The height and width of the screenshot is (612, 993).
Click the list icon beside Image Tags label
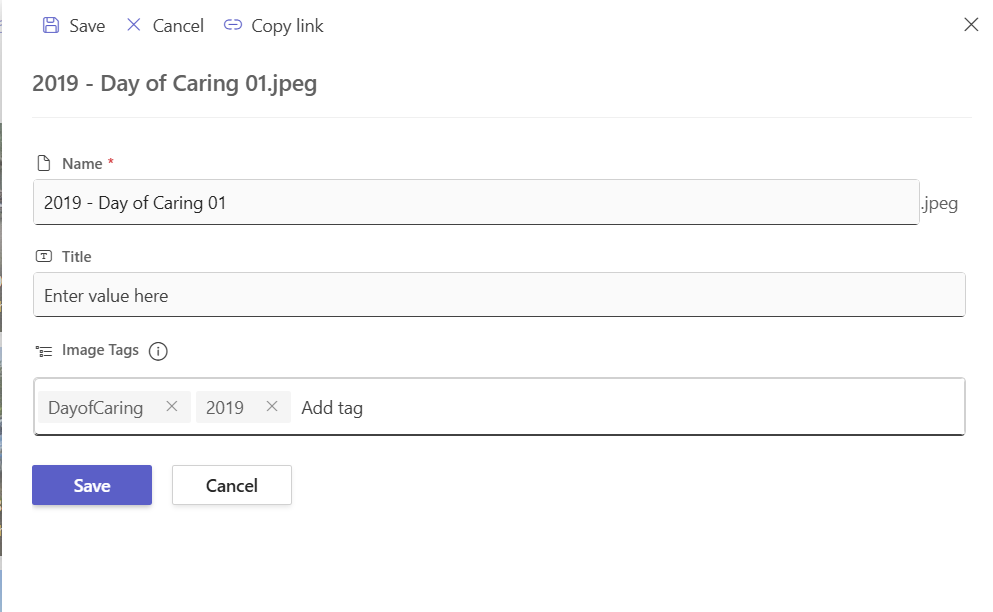click(x=43, y=351)
